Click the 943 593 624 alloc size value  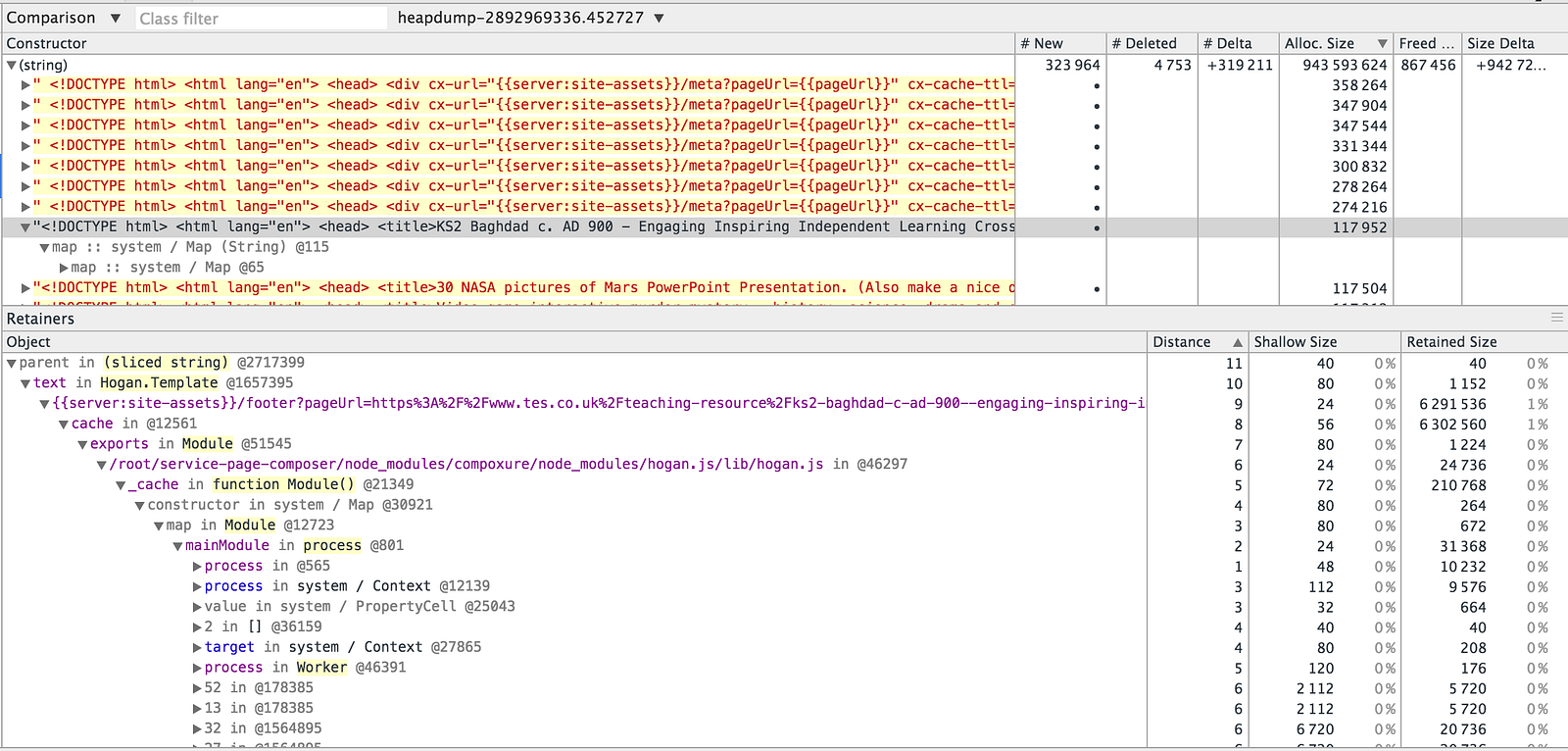coord(1345,65)
